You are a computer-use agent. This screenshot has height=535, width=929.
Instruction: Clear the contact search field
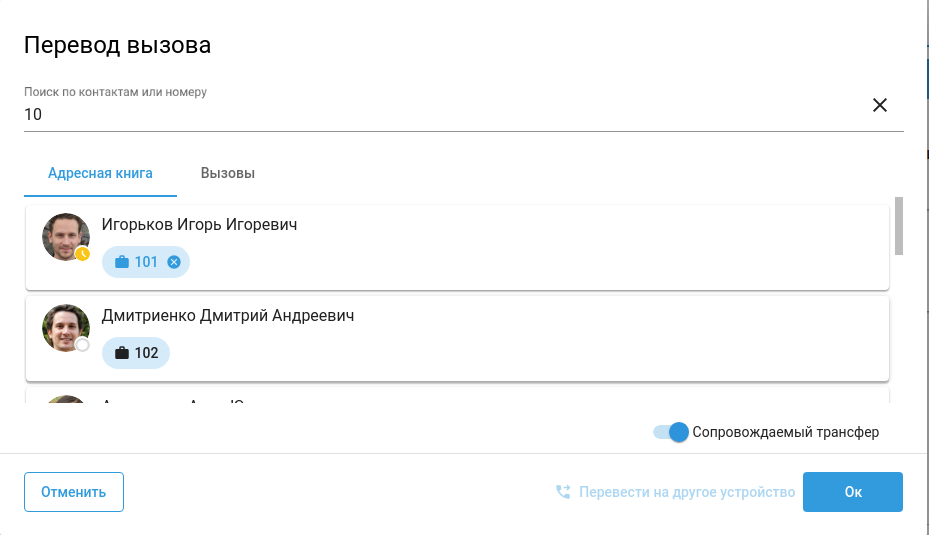click(880, 105)
